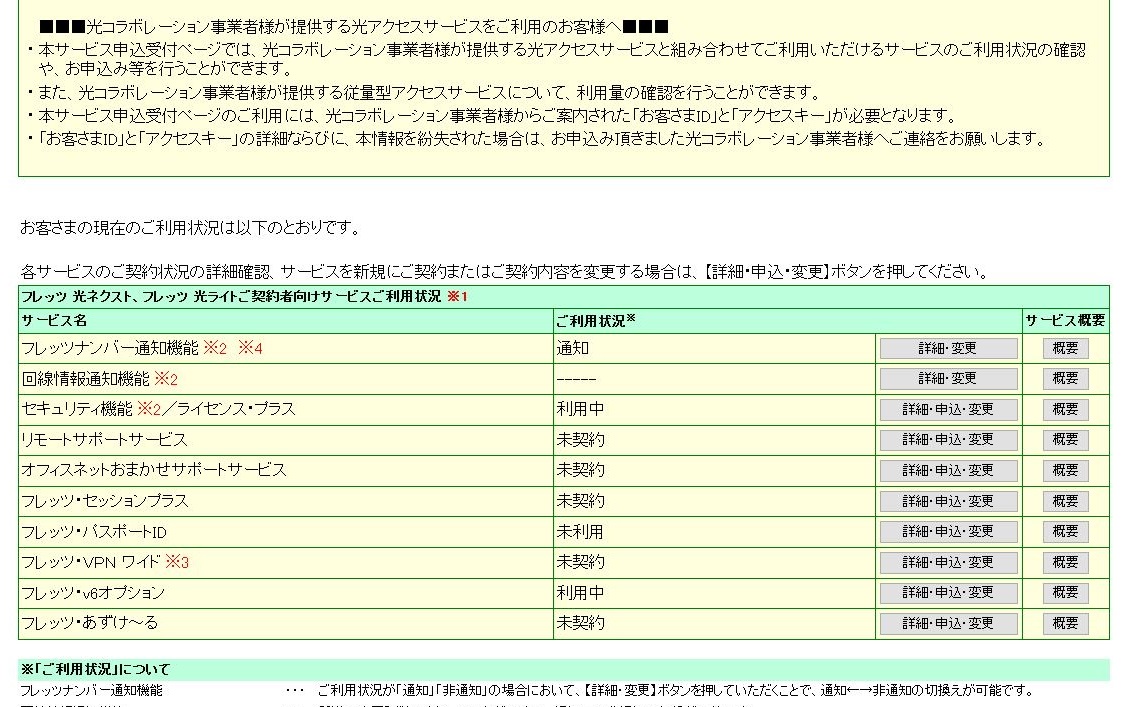Open 概要 for オフィスネットおまかせサポートサービス

click(1065, 471)
